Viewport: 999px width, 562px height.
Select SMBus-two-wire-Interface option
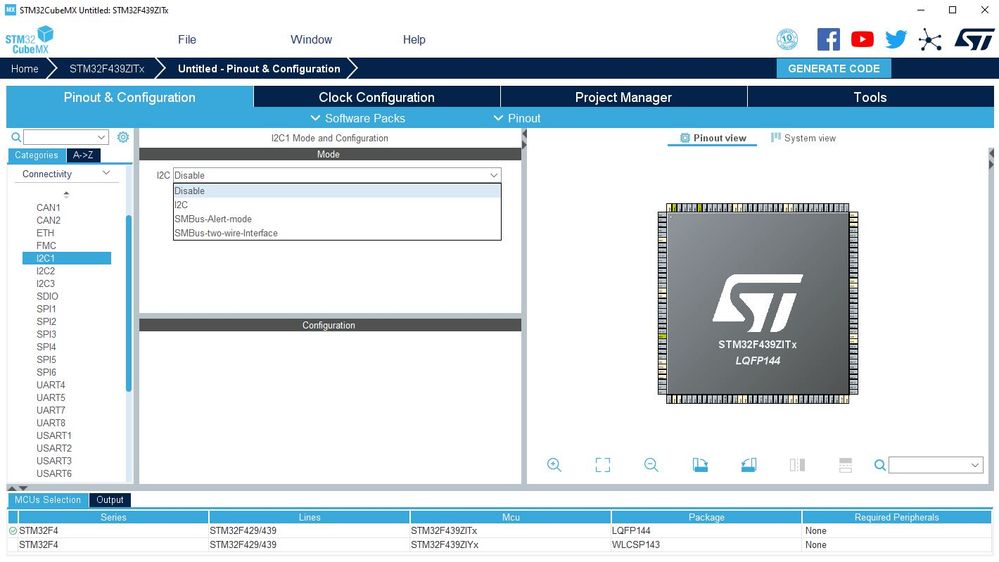tap(337, 233)
